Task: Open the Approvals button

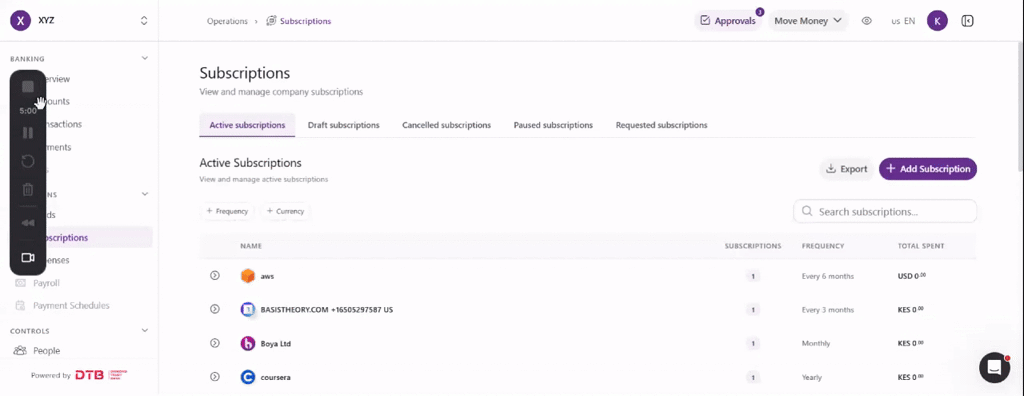Action: pyautogui.click(x=728, y=21)
